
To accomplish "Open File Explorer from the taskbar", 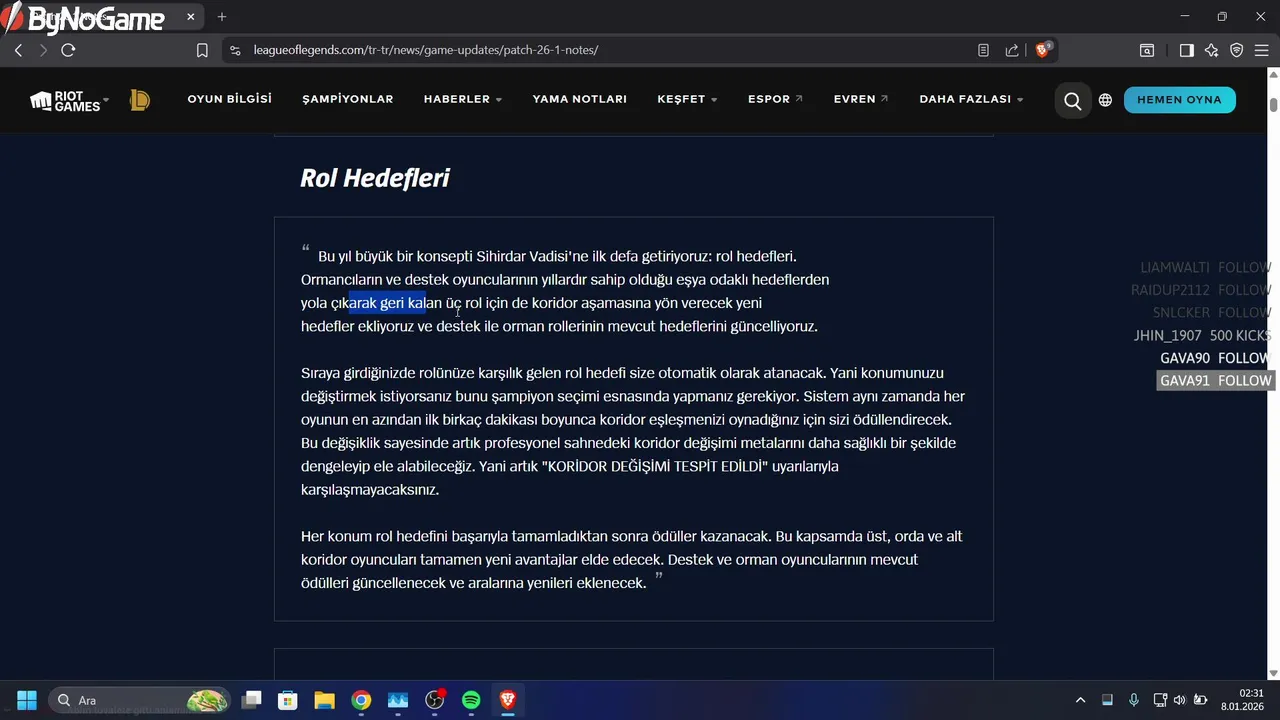I will pos(324,700).
